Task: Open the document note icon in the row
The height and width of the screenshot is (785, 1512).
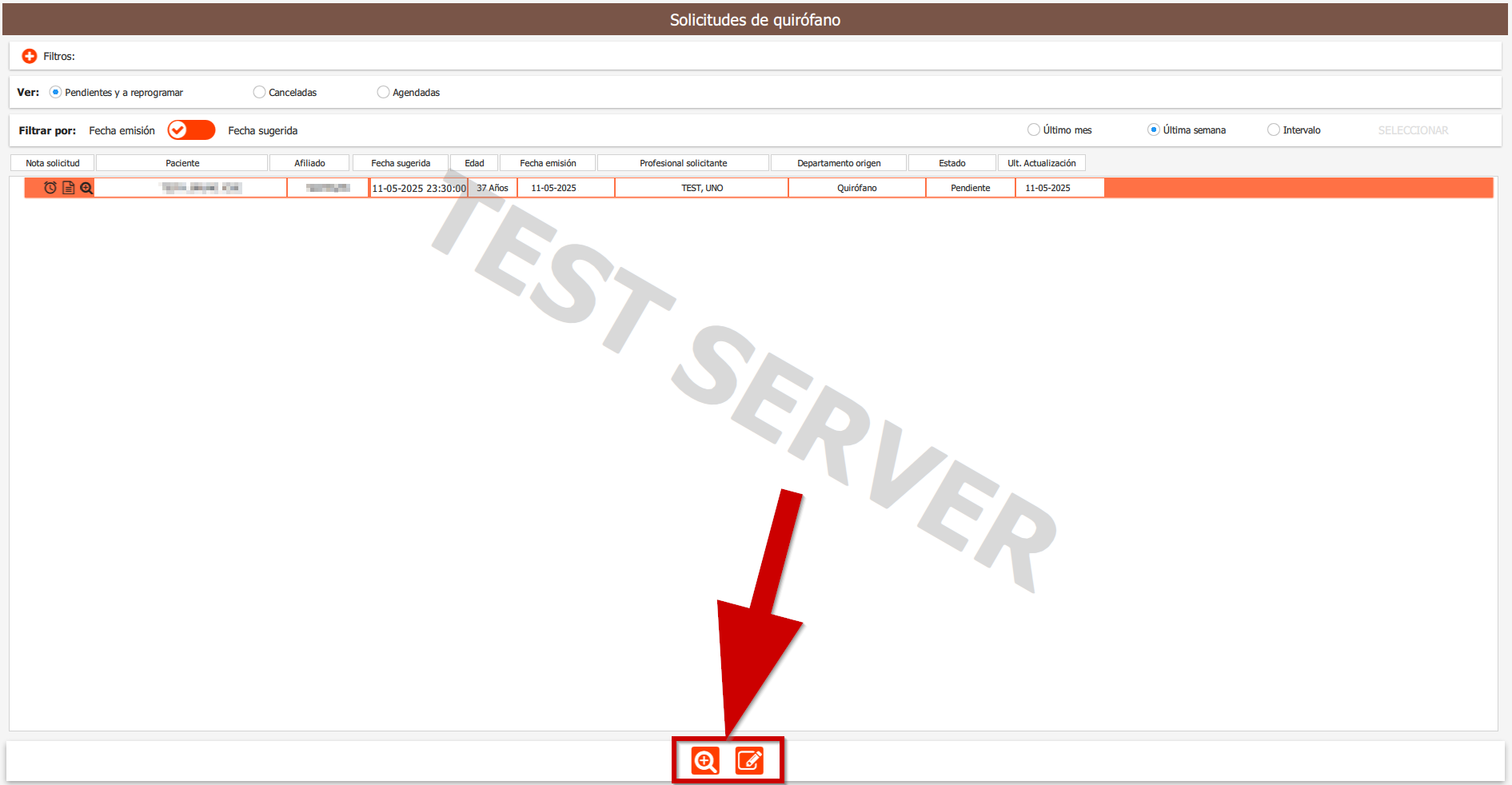Action: tap(69, 188)
